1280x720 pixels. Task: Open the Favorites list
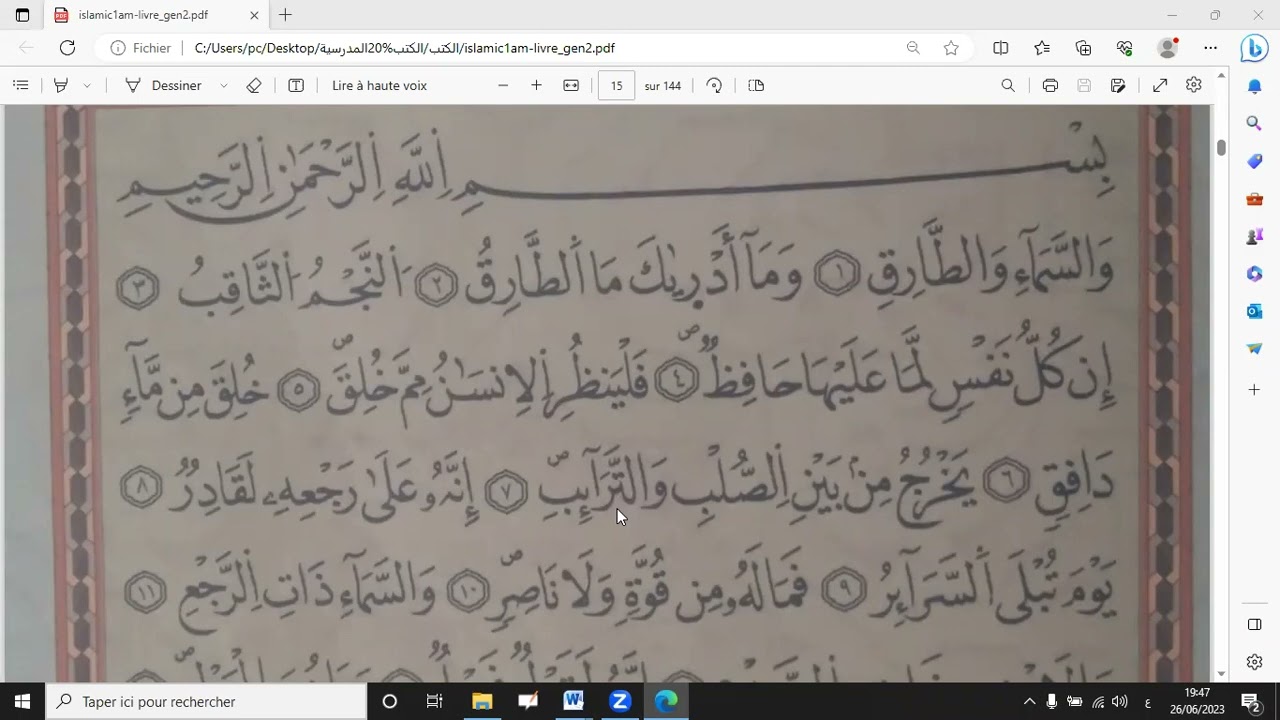tap(1042, 48)
